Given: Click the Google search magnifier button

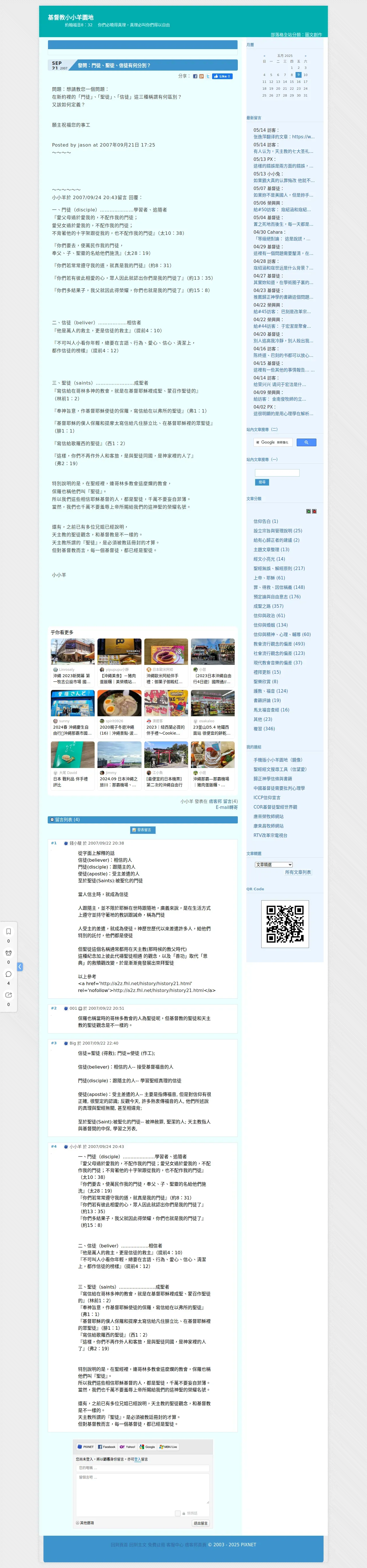Looking at the screenshot, I should [x=306, y=443].
